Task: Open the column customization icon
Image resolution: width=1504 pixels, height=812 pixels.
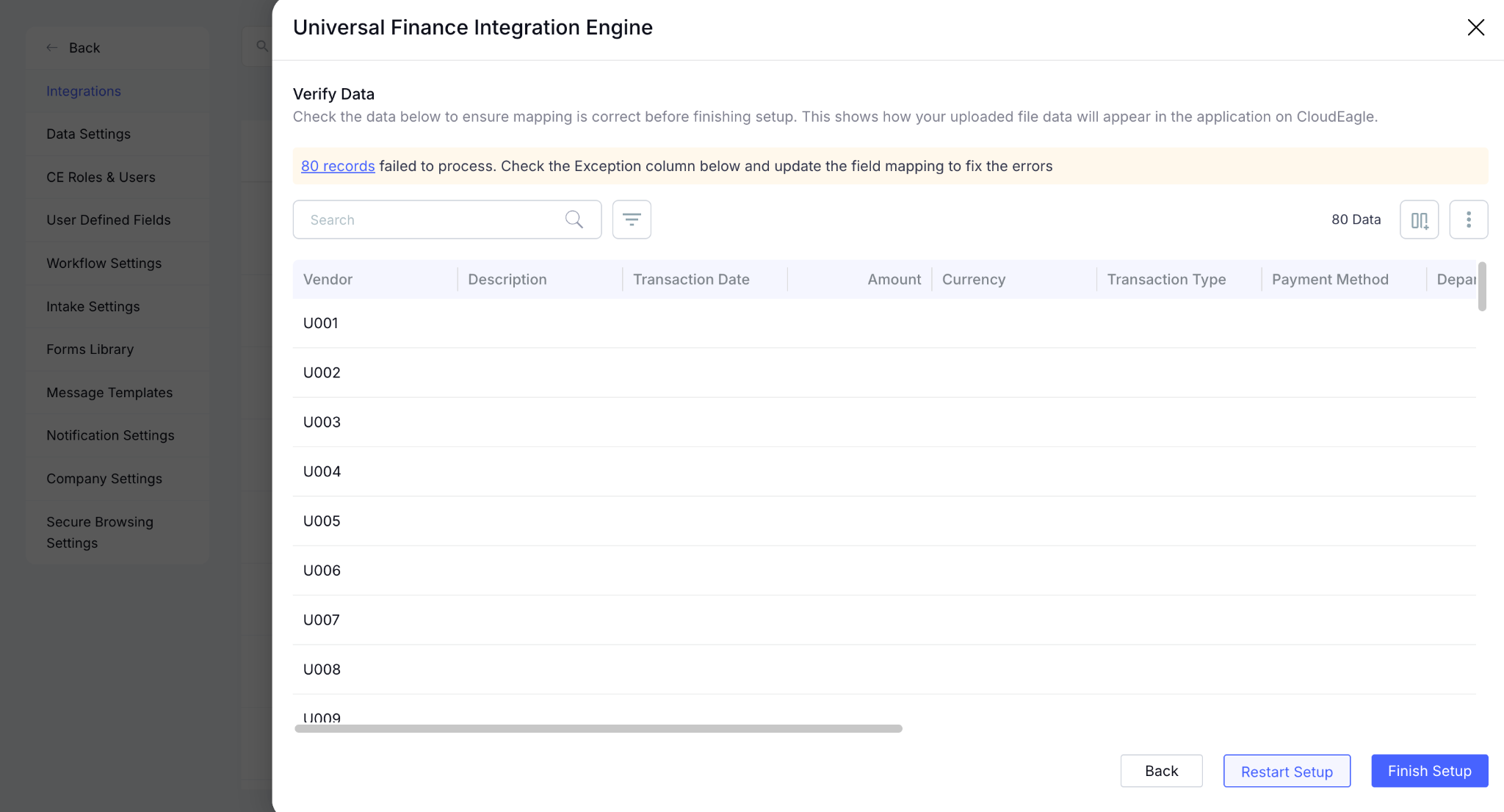Action: (1419, 220)
